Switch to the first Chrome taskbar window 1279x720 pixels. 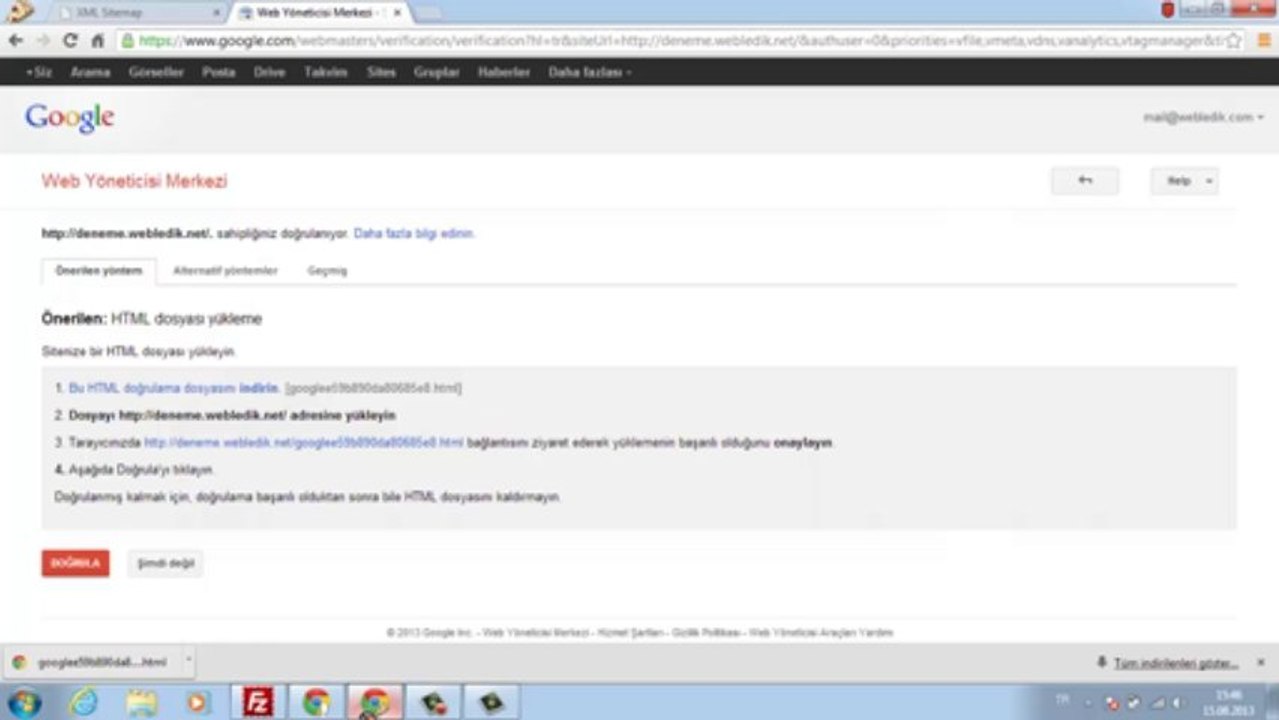coord(317,702)
